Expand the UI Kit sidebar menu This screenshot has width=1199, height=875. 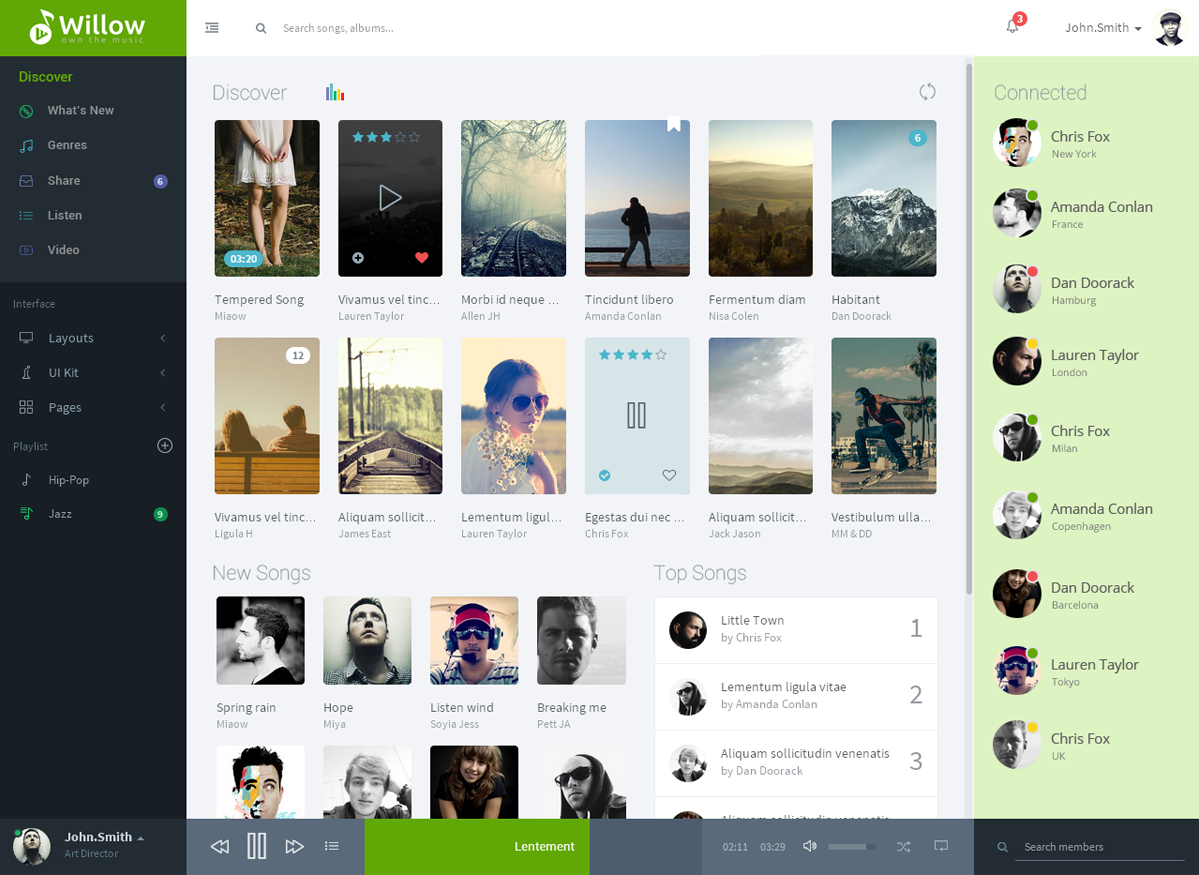coord(93,372)
